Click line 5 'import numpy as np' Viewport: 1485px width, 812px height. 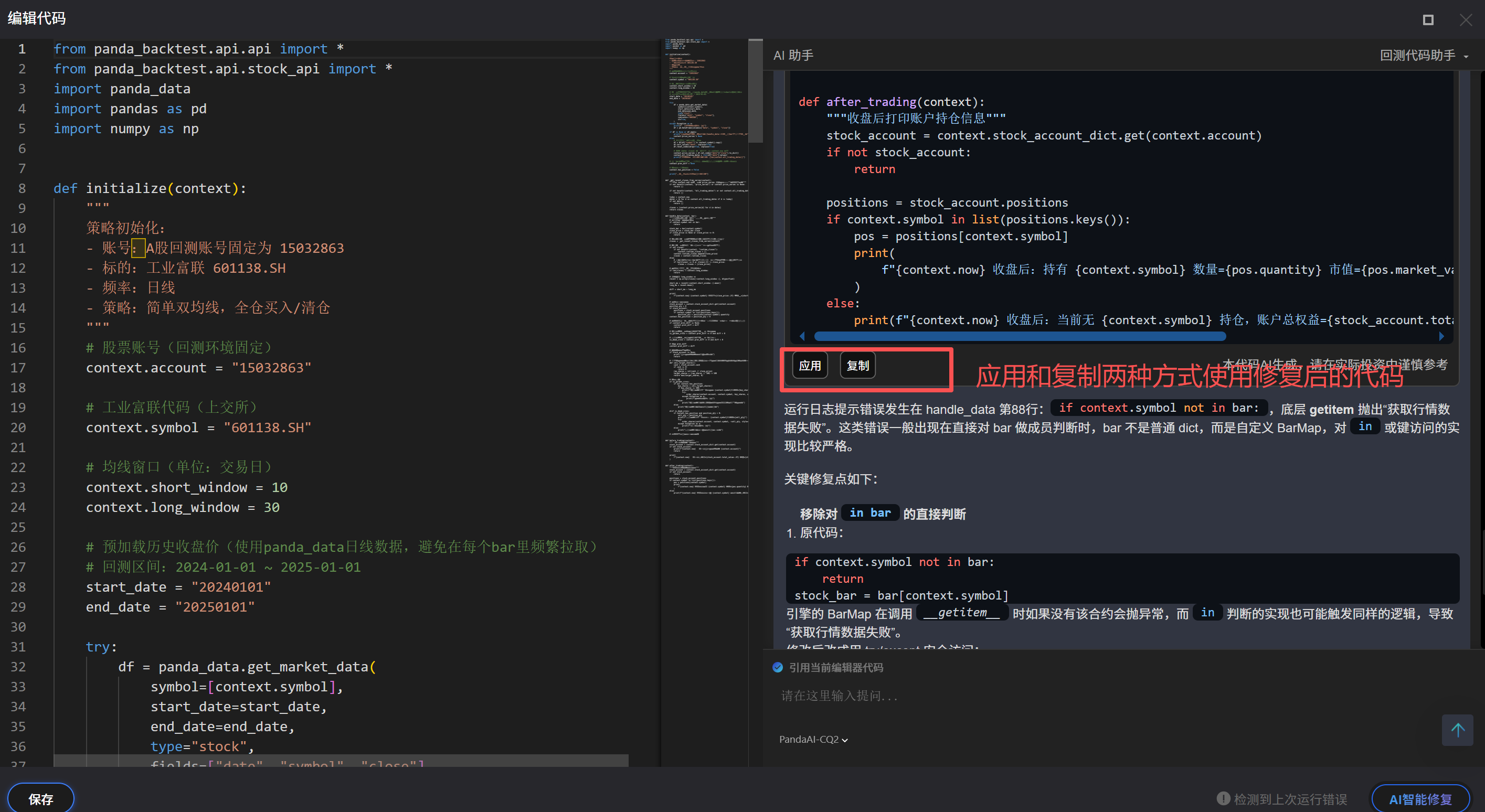coord(125,129)
